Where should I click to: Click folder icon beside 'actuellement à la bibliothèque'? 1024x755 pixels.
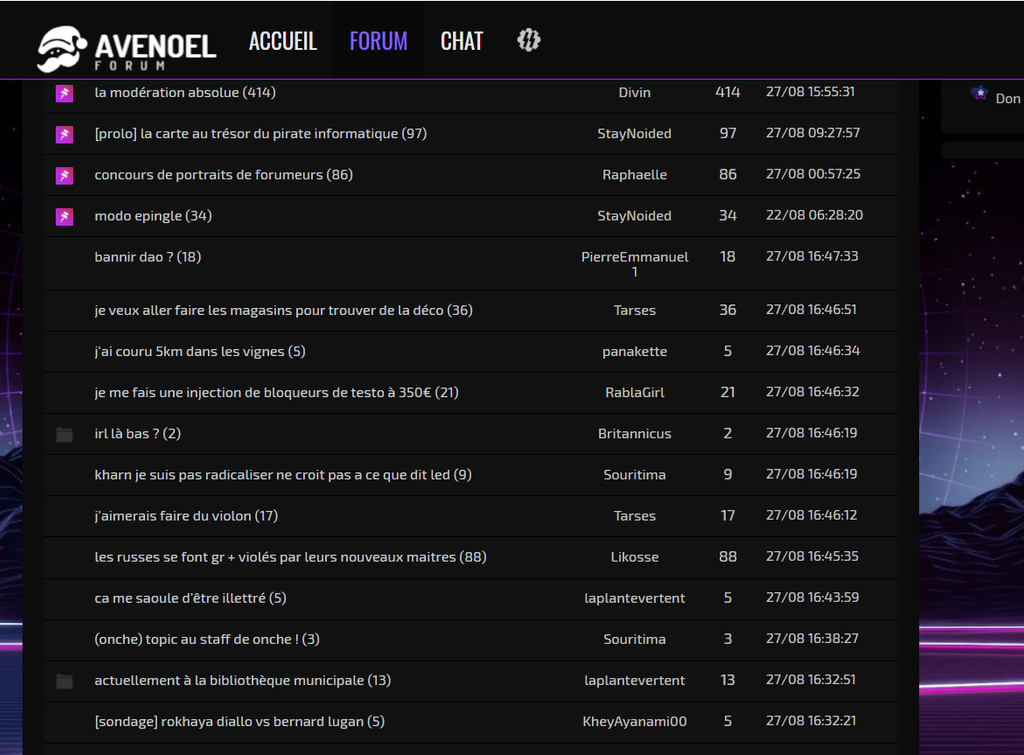pos(64,681)
